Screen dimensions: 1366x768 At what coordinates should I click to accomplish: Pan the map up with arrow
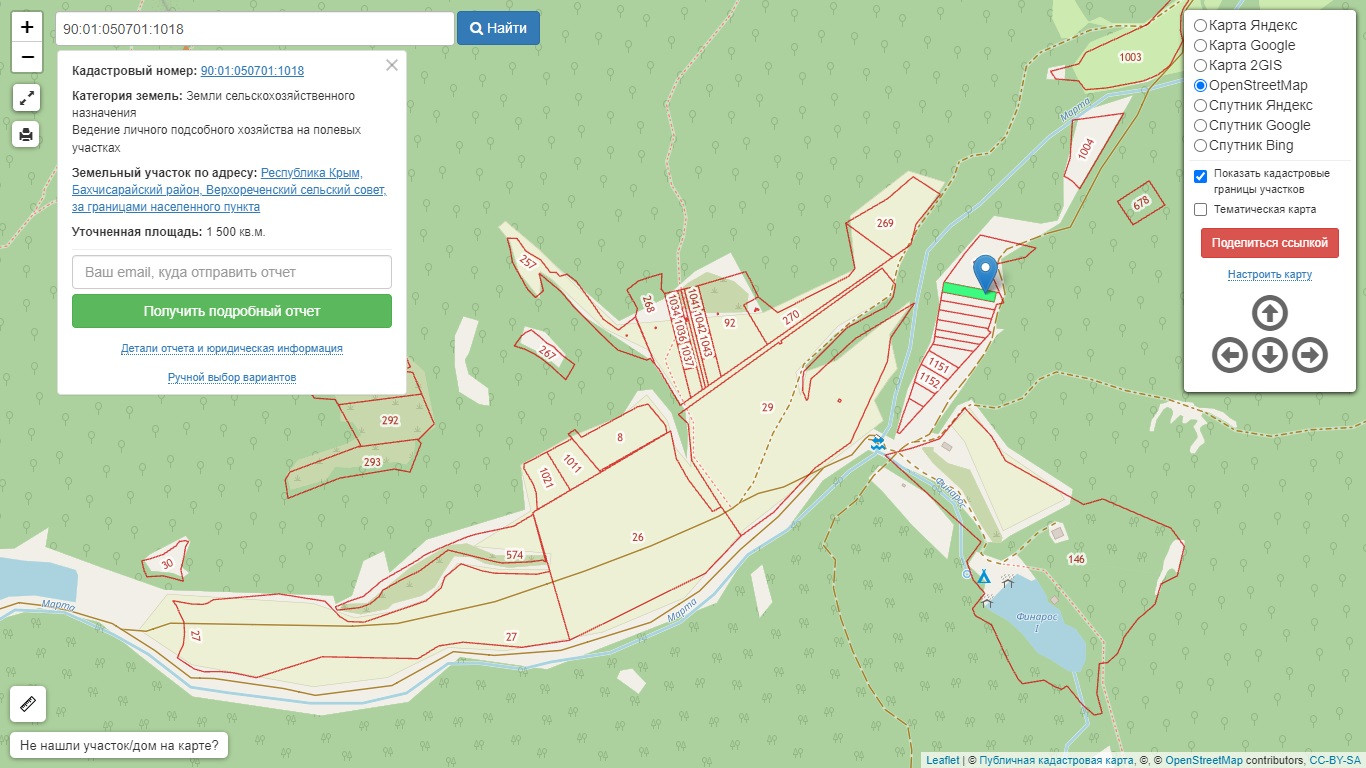(1270, 314)
